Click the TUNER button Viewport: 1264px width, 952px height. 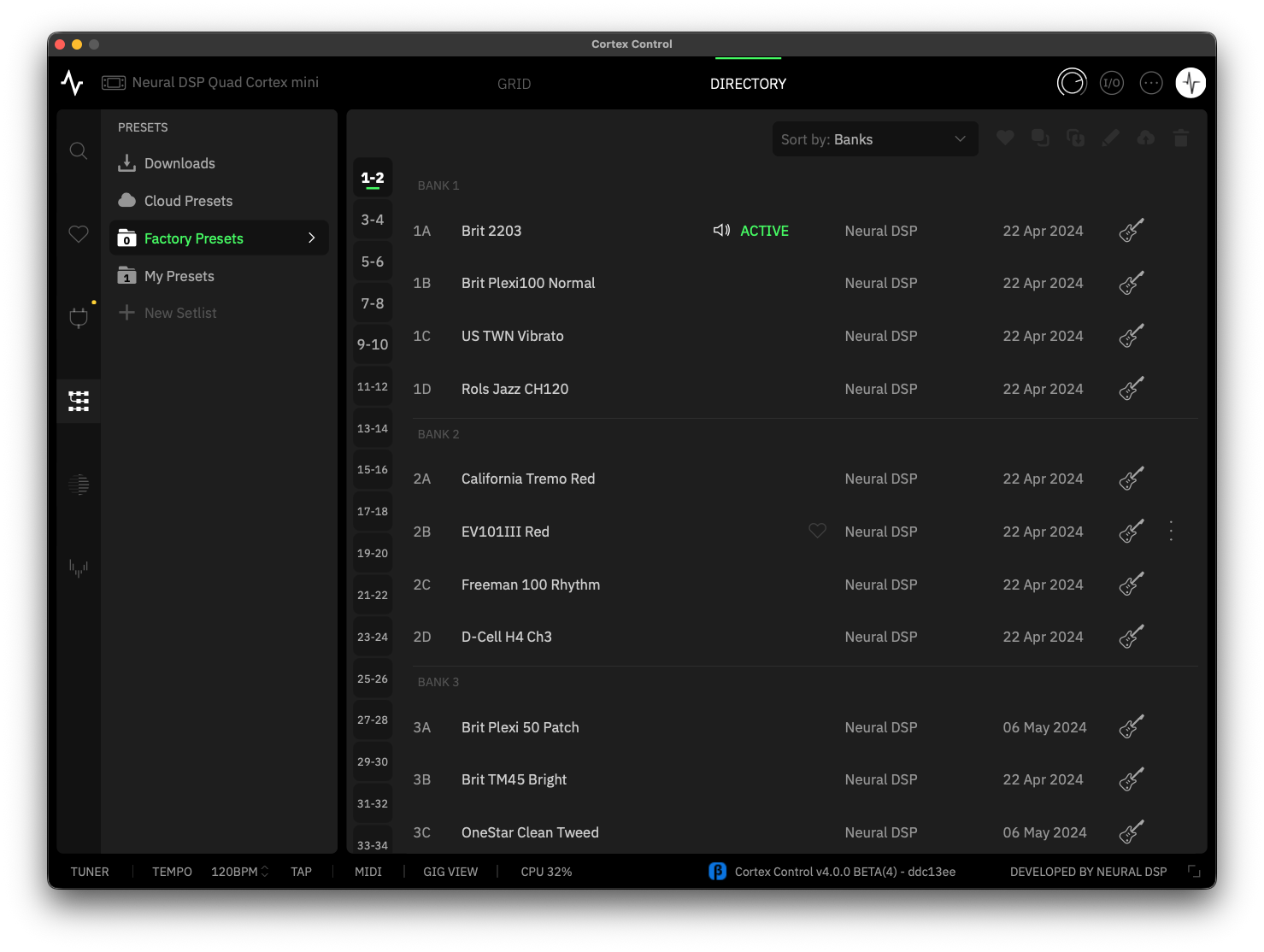click(x=90, y=872)
